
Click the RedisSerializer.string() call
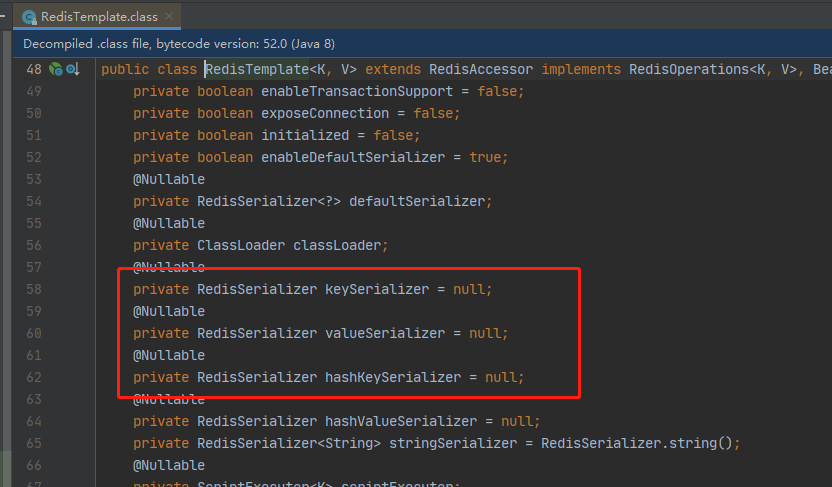(637, 443)
